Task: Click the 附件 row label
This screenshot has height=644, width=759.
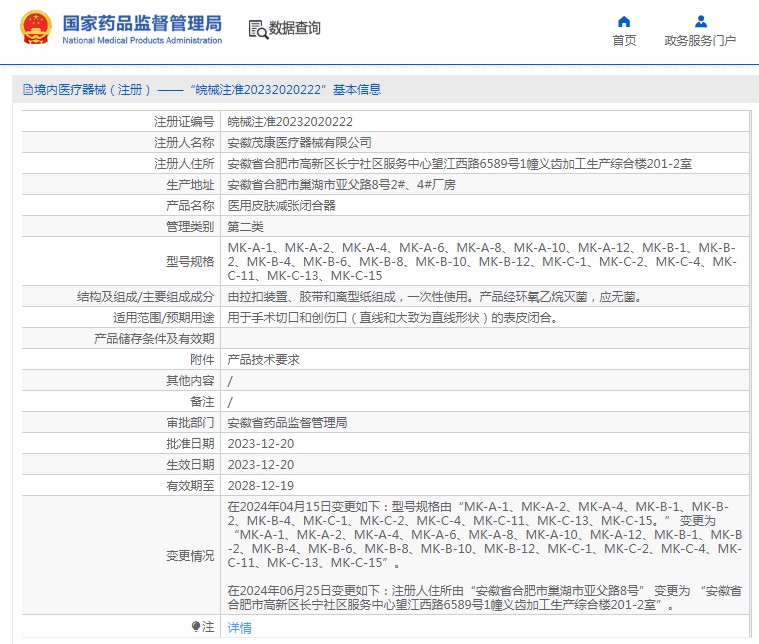Action: (x=202, y=359)
